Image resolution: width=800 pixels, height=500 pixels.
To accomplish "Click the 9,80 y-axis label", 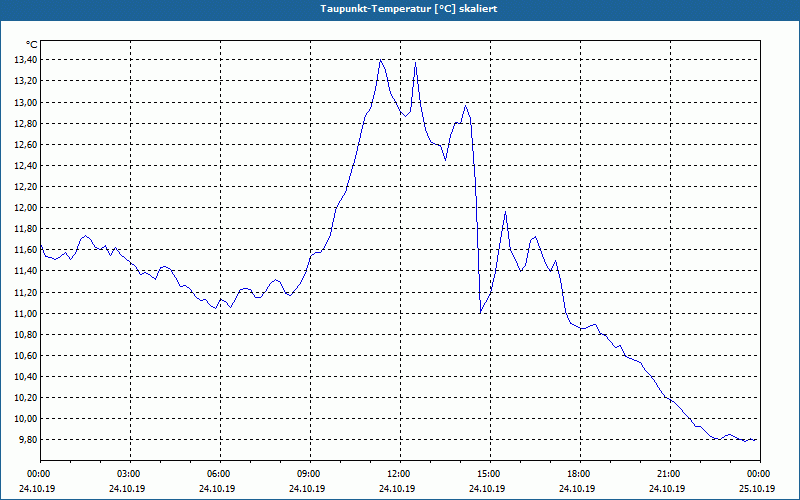I will pyautogui.click(x=27, y=439).
